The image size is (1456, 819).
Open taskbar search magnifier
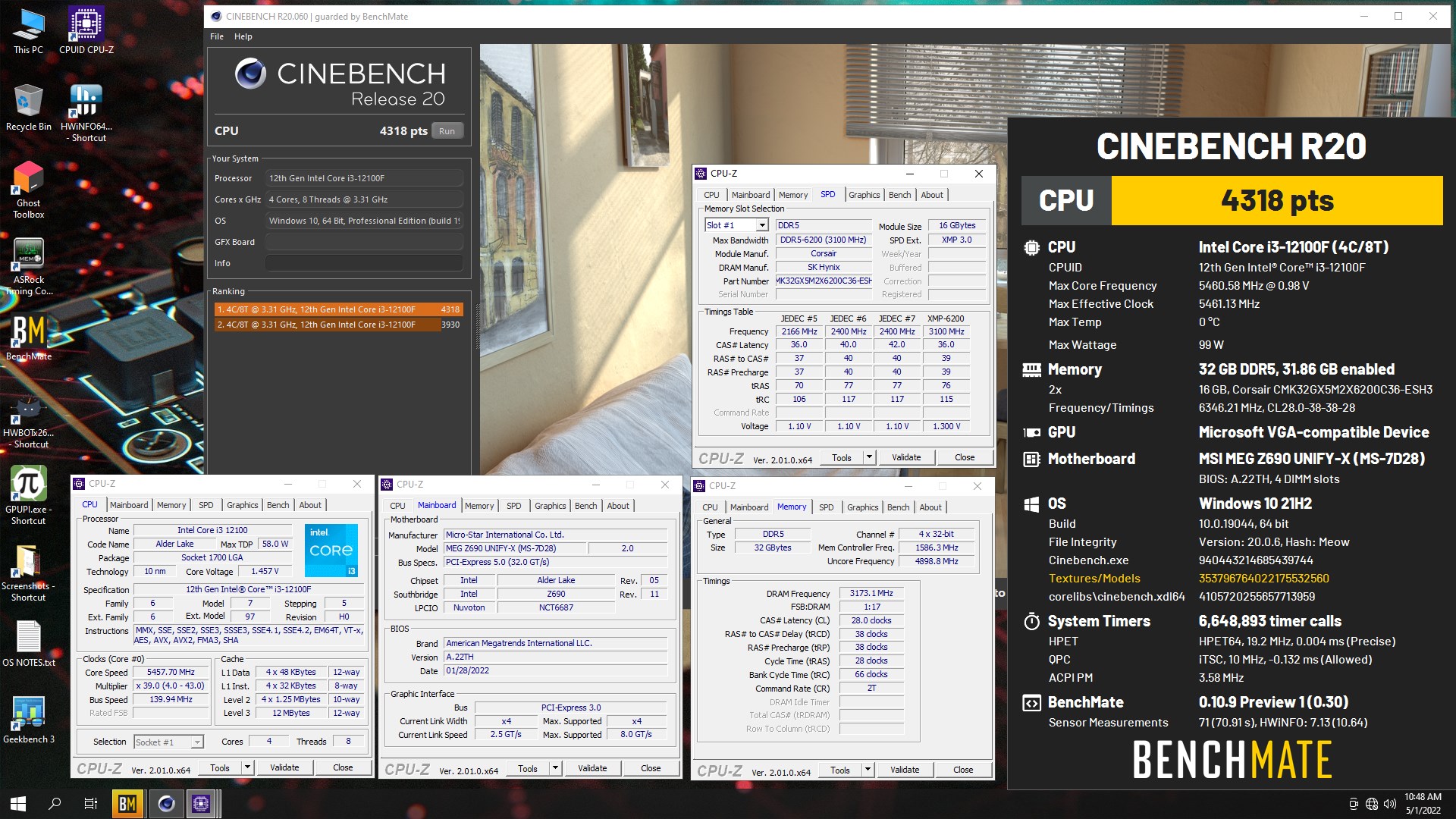pos(55,803)
